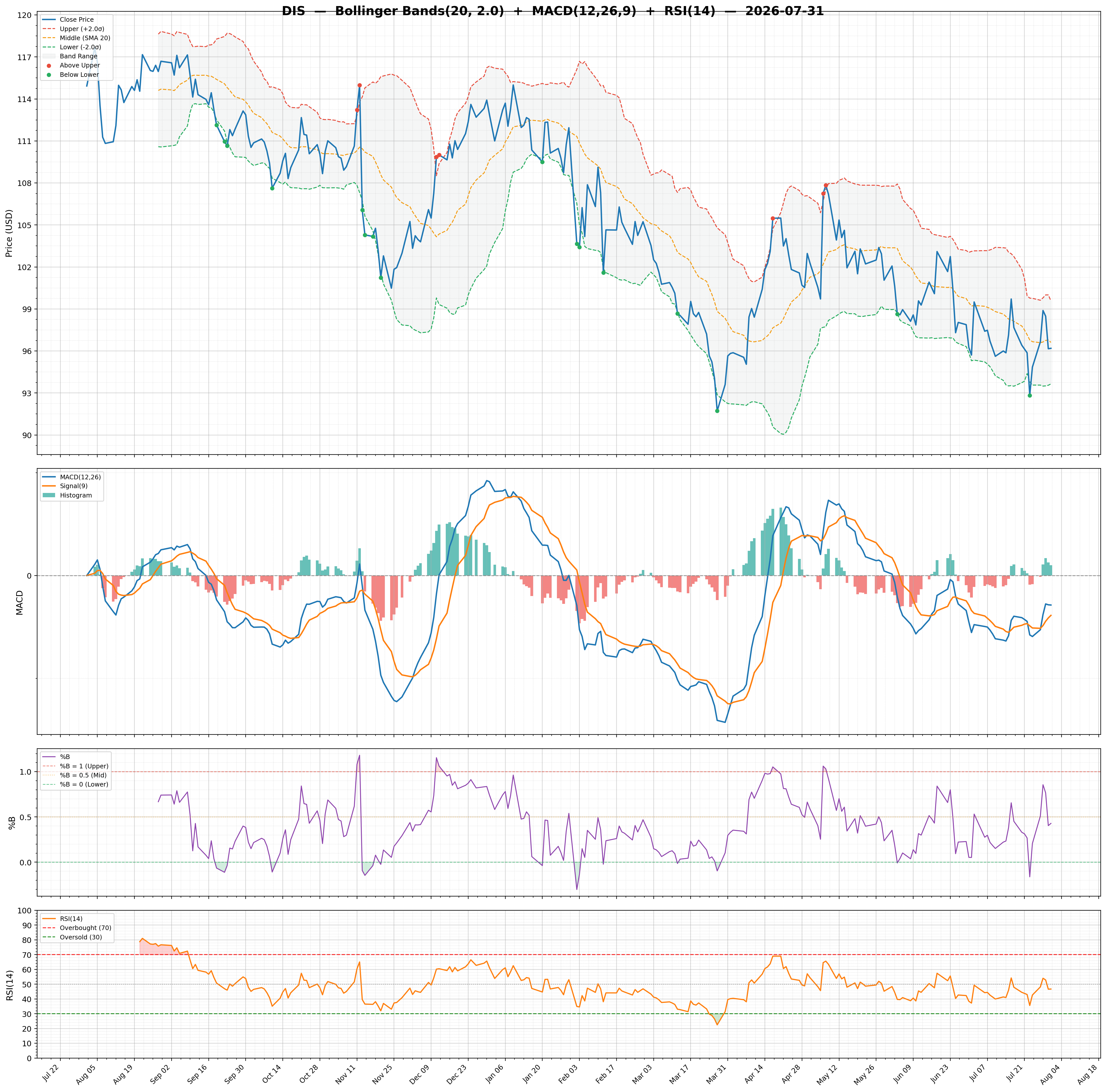This screenshot has height=1092, width=1106.
Task: Click the vertical %B axis label
Action: (12, 822)
